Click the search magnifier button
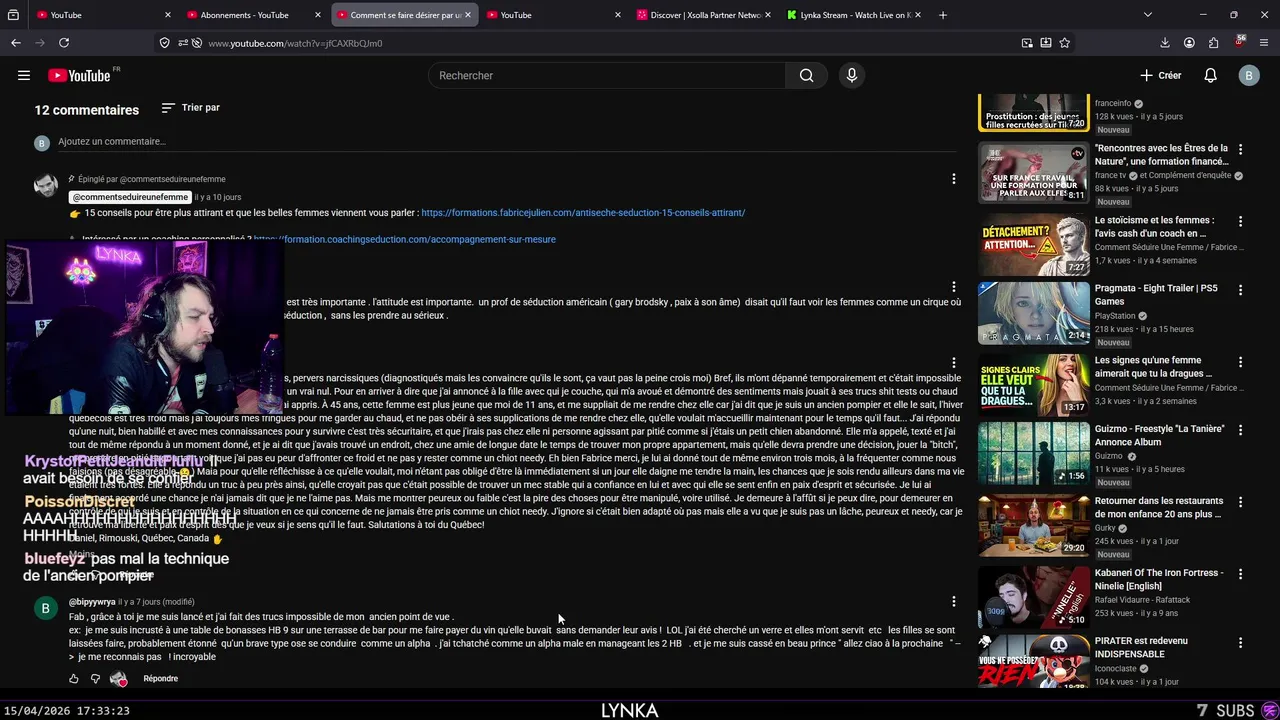1280x720 pixels. tap(806, 75)
